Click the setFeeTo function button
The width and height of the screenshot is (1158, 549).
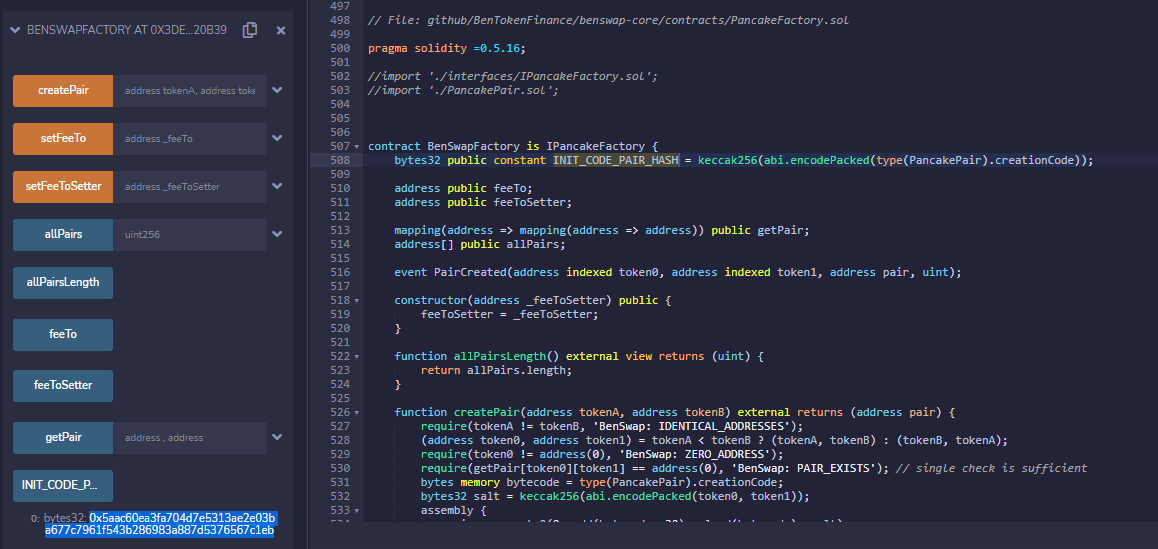[63, 139]
